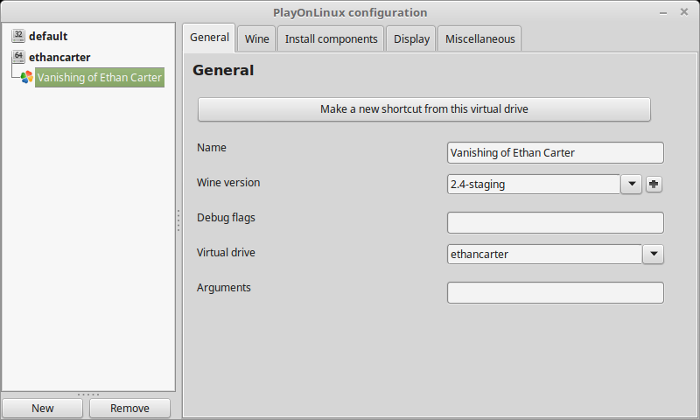Open the Display tab
The width and height of the screenshot is (700, 420).
[411, 39]
